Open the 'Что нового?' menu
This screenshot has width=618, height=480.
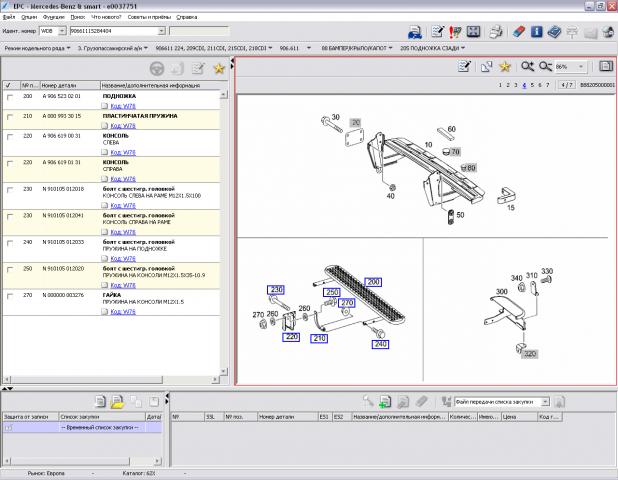[x=106, y=17]
